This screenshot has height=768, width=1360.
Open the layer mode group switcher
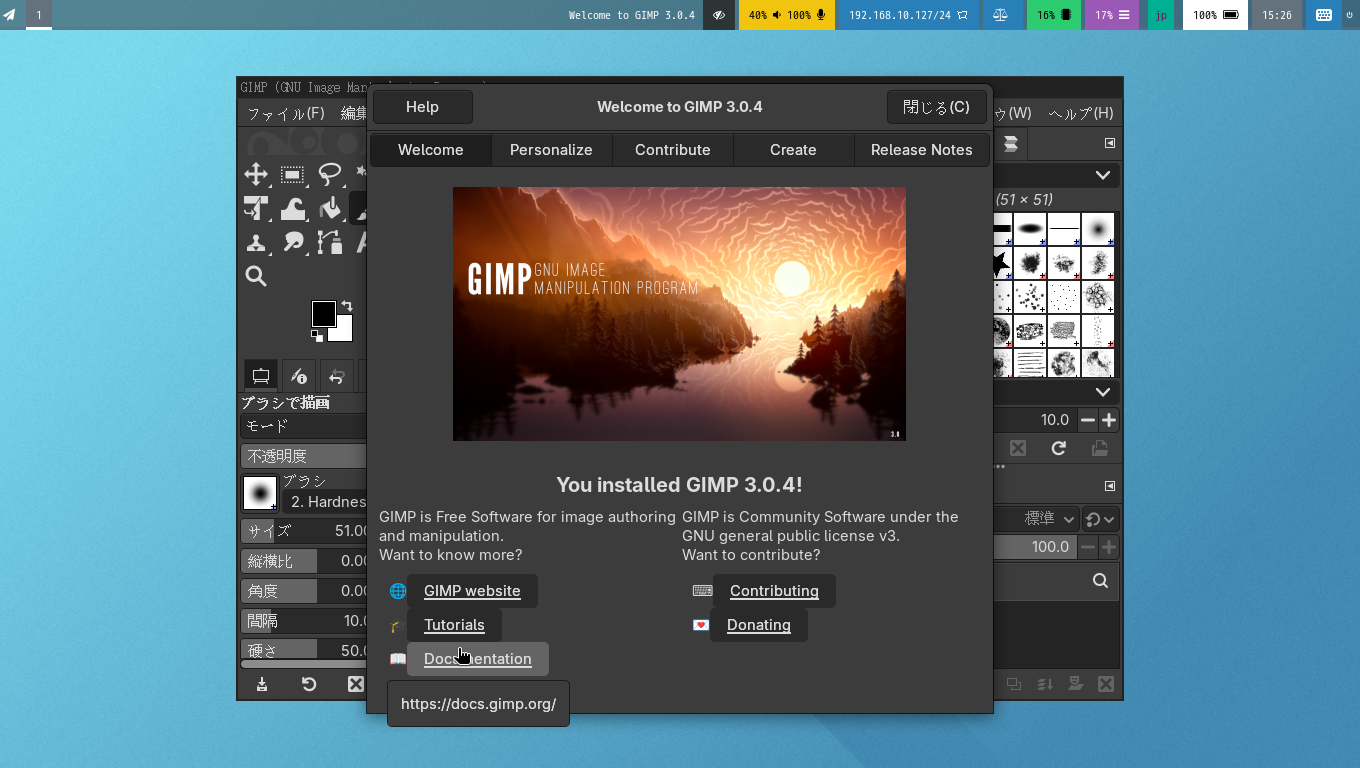[1100, 519]
